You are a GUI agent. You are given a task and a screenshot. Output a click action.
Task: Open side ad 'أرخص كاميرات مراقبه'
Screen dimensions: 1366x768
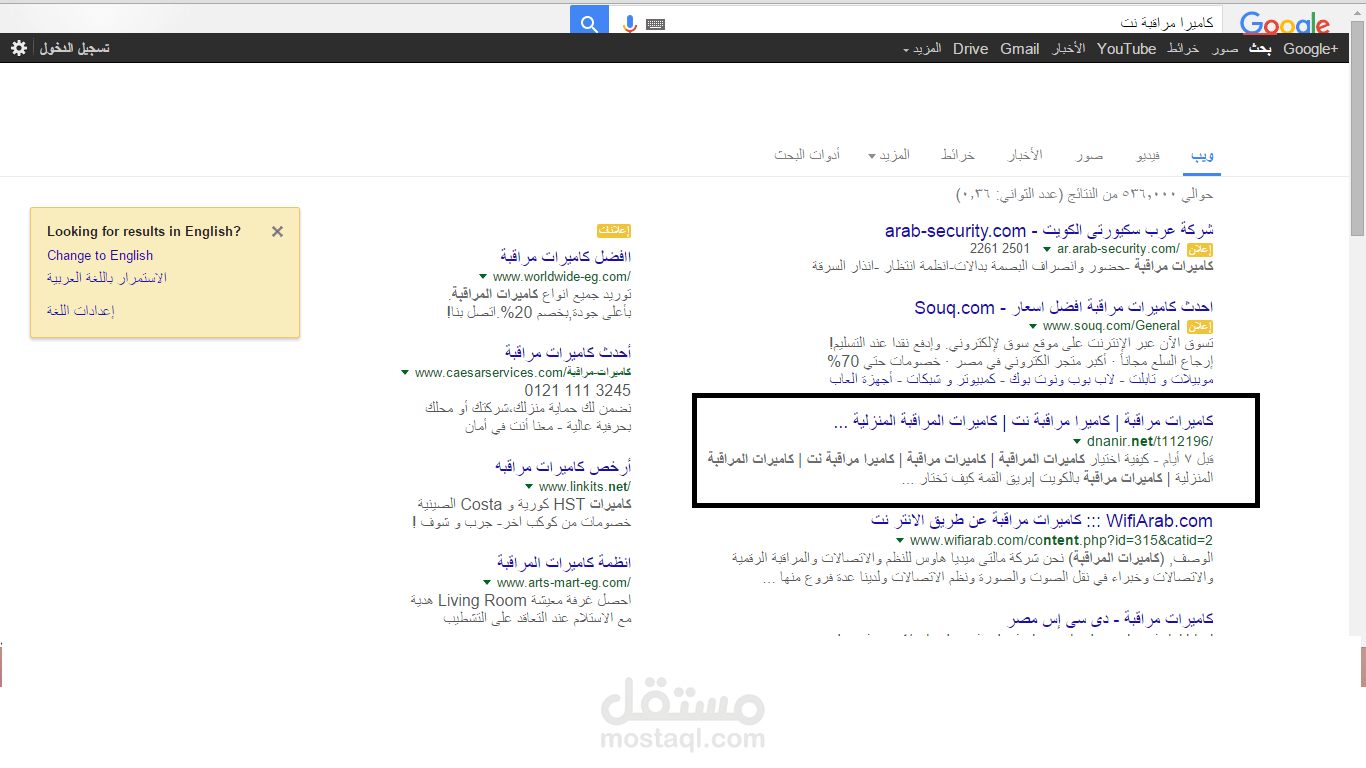[x=563, y=467]
